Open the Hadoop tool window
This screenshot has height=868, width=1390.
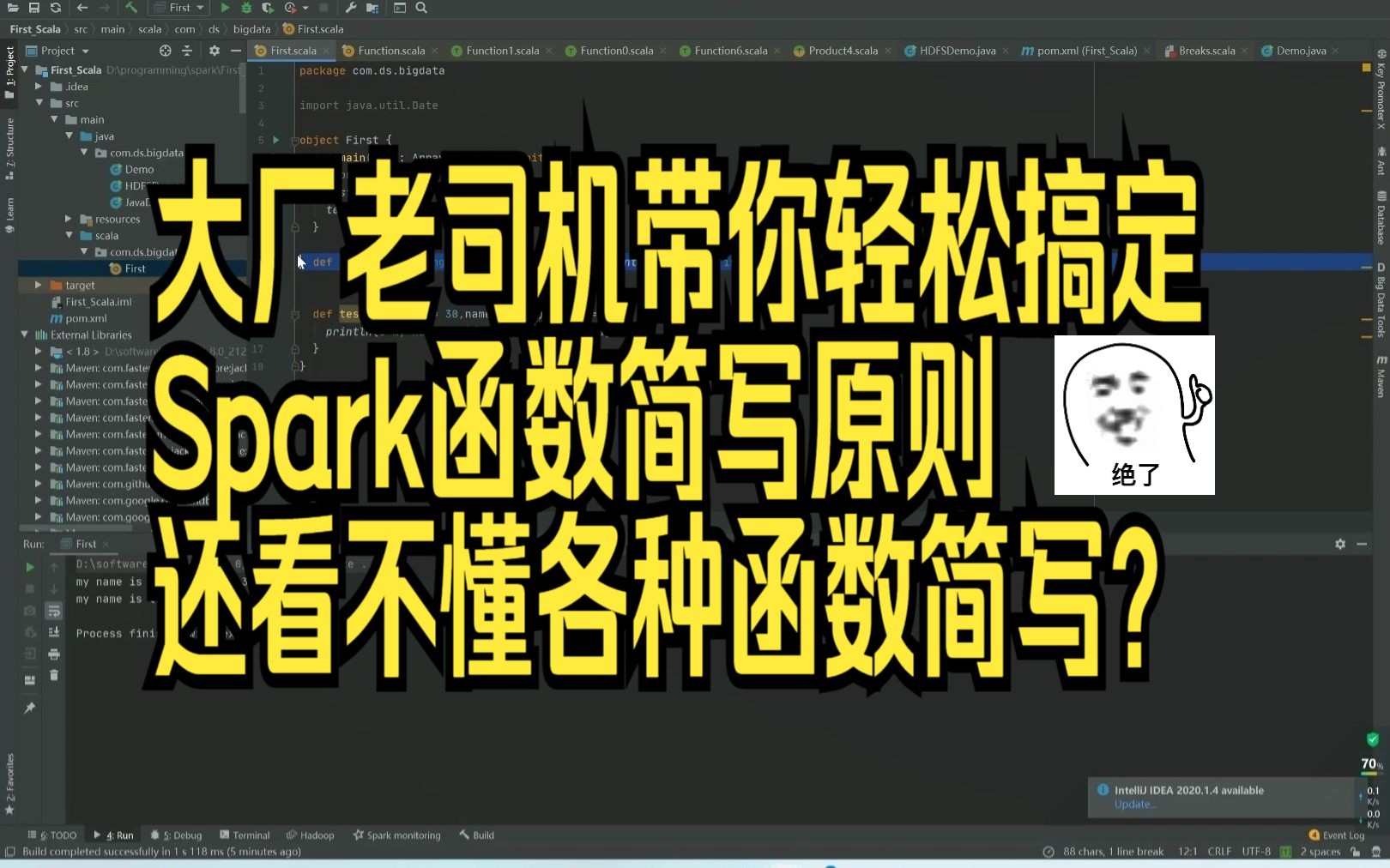tap(311, 835)
